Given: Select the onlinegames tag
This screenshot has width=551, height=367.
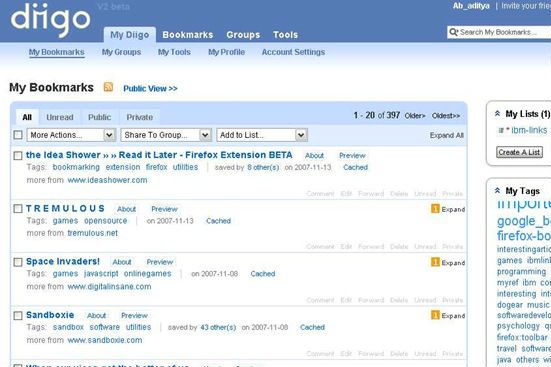Looking at the screenshot, I should (x=148, y=273).
